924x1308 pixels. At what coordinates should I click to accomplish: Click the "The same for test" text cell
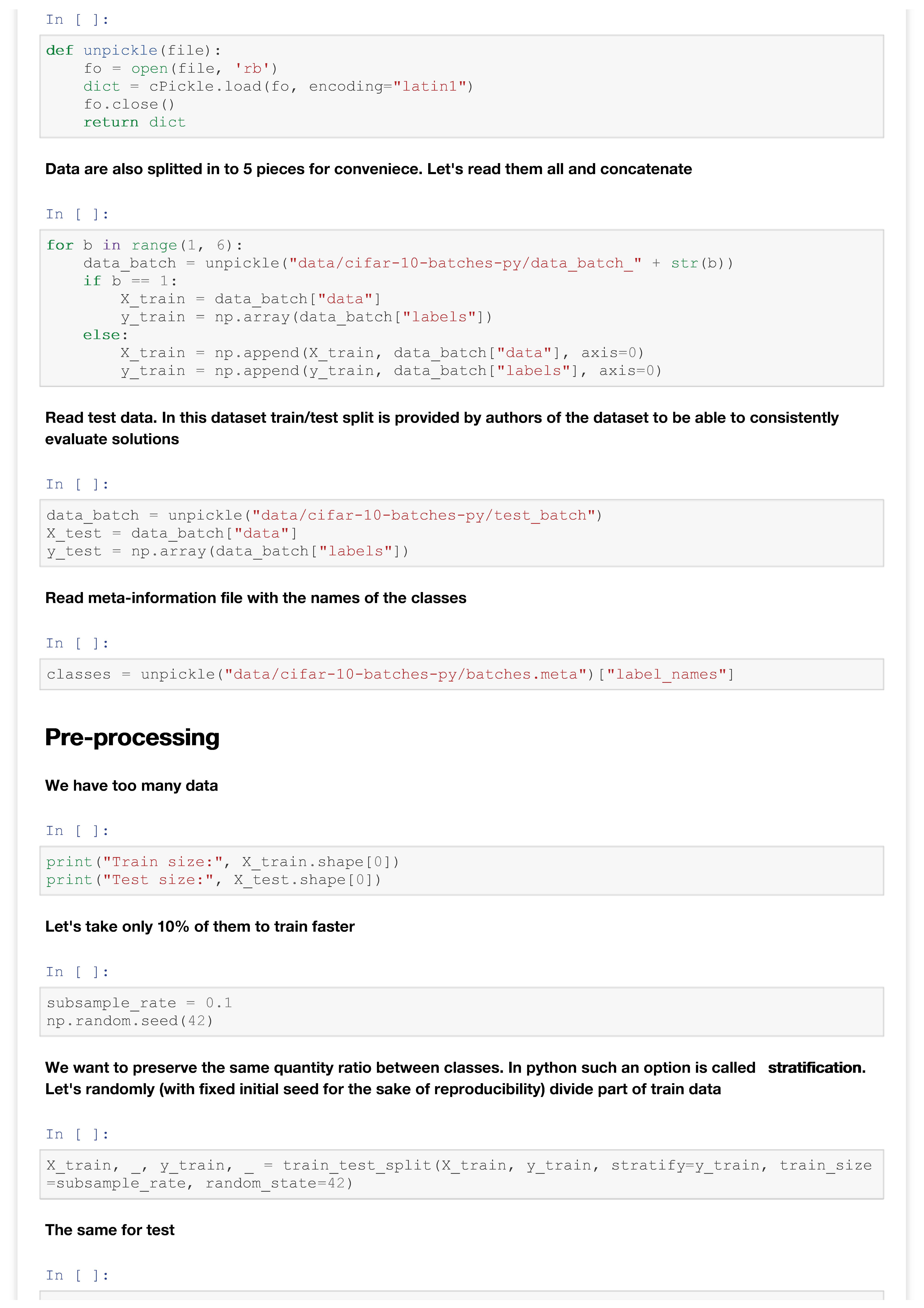point(110,1230)
